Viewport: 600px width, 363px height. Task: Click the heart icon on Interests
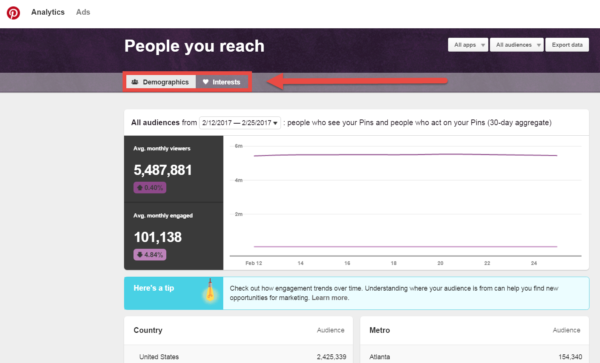coord(205,82)
